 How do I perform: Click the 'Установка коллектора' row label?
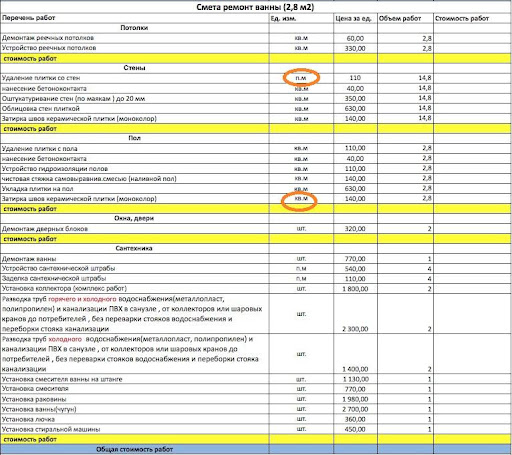coord(135,288)
